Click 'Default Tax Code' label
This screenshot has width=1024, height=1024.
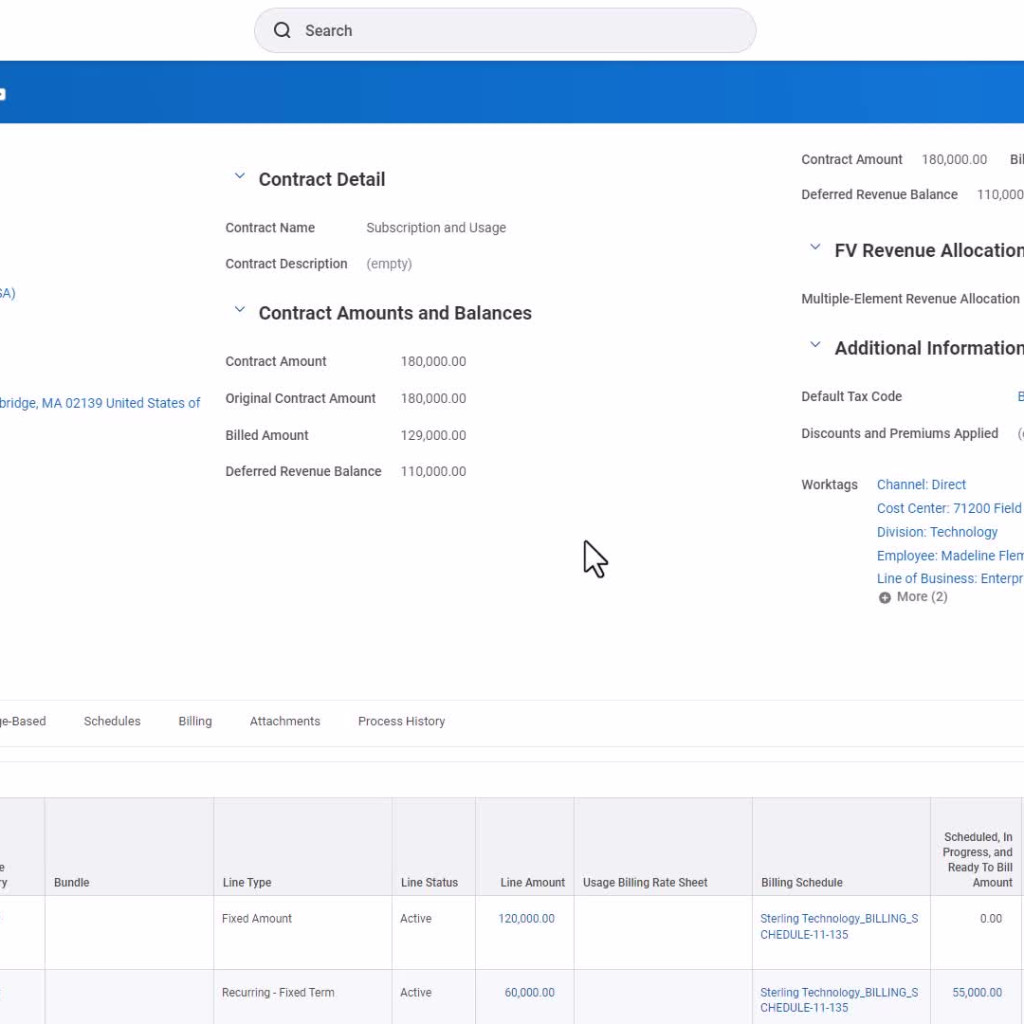pos(851,396)
